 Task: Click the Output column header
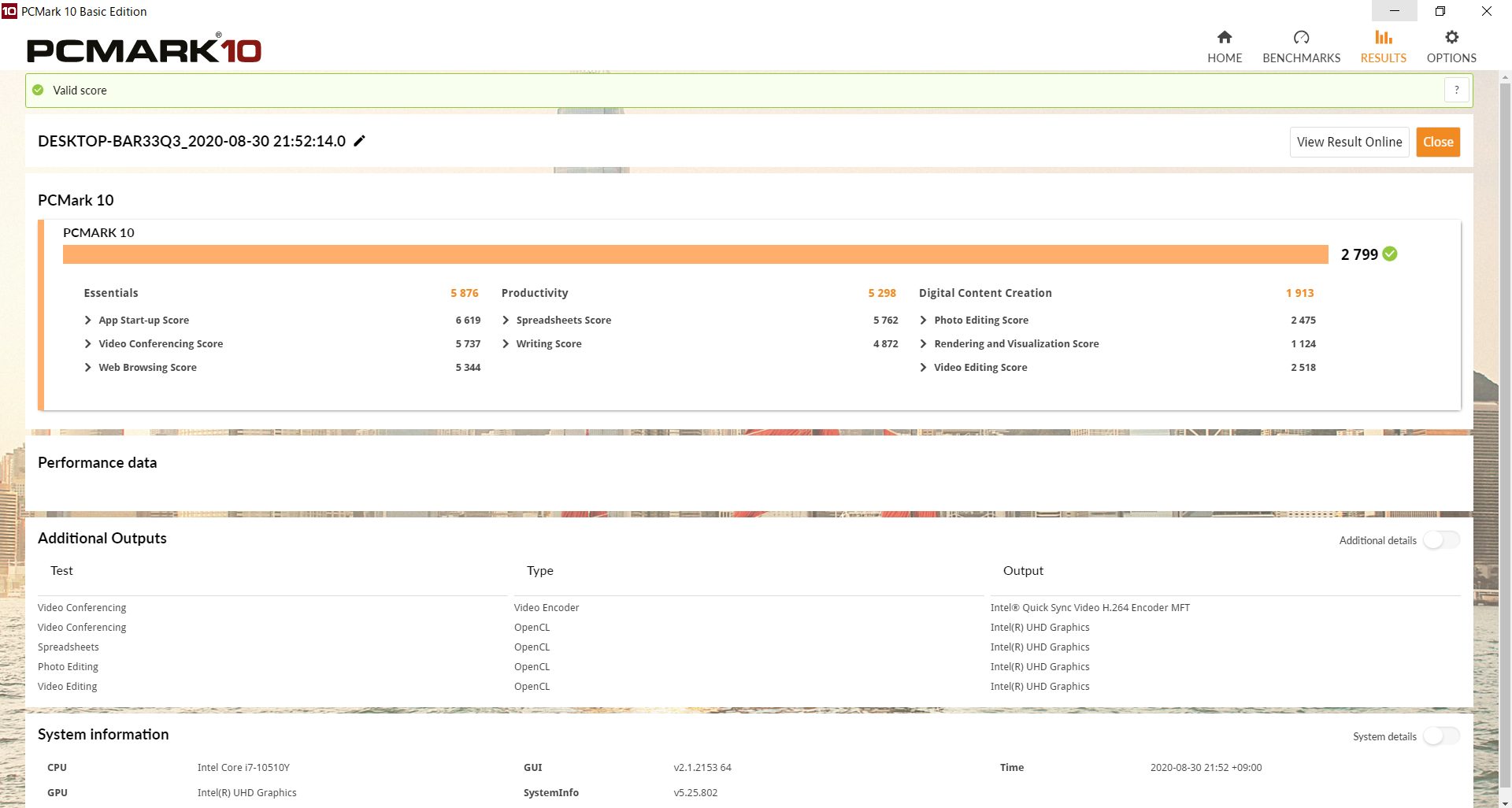coord(1023,570)
